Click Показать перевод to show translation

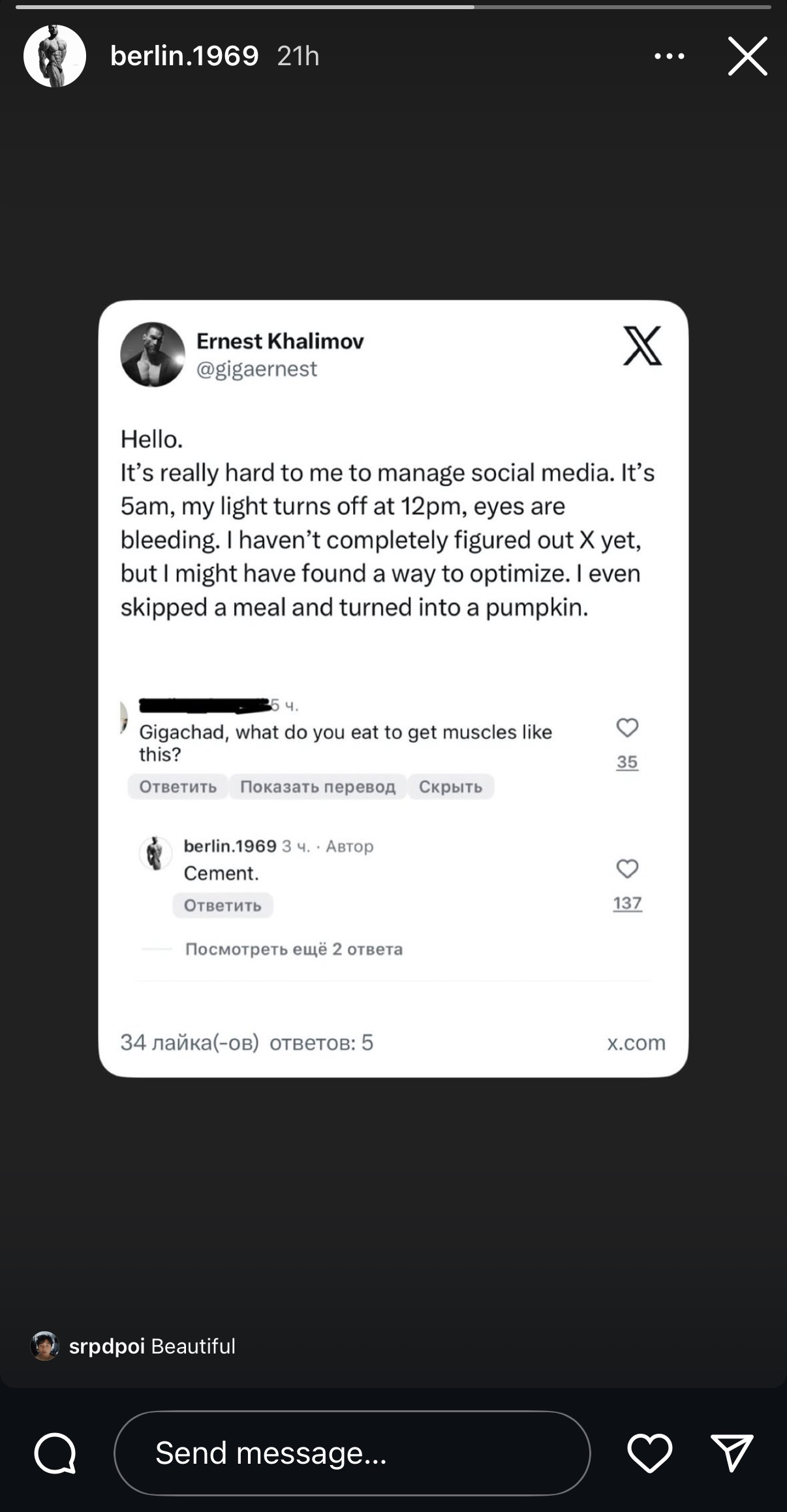pos(318,787)
